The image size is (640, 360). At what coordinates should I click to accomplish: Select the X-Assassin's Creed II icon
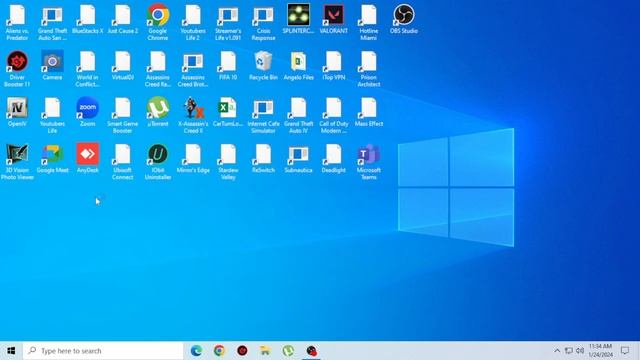coord(193,116)
